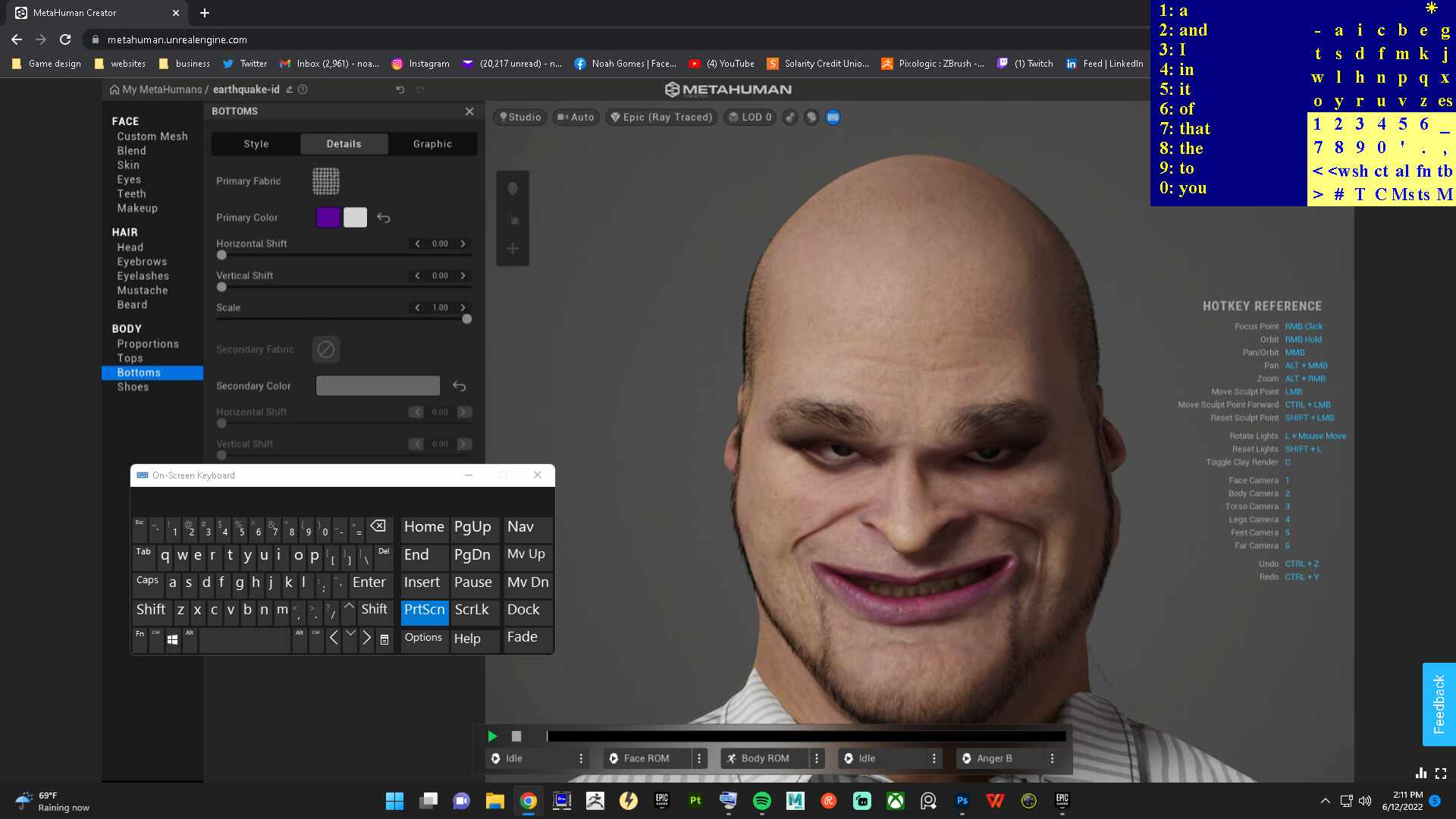1456x819 pixels.
Task: Open options menu for first Idle animation
Action: 582,758
